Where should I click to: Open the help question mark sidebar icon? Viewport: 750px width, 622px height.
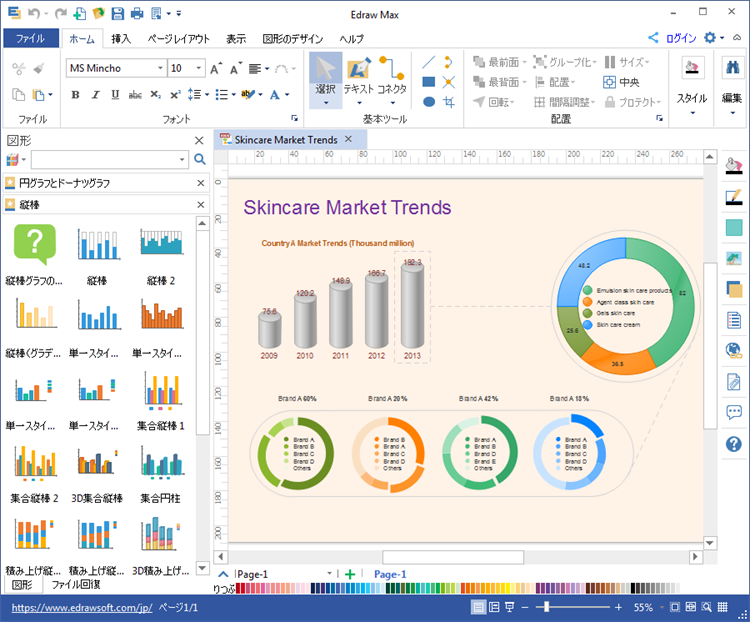point(734,444)
